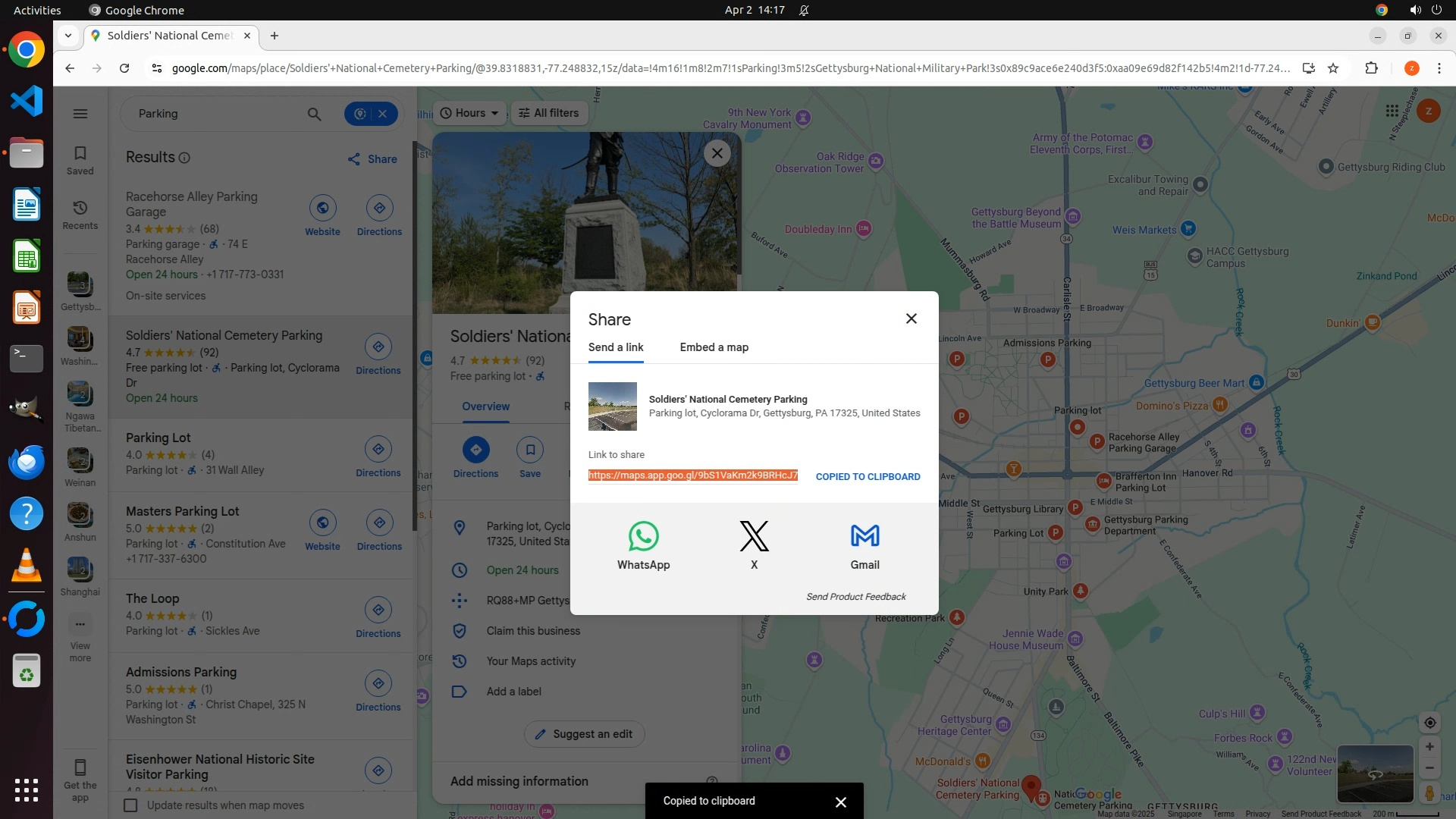Screen dimensions: 1456x819
Task: Zoom in on the map
Action: pyautogui.click(x=1429, y=747)
